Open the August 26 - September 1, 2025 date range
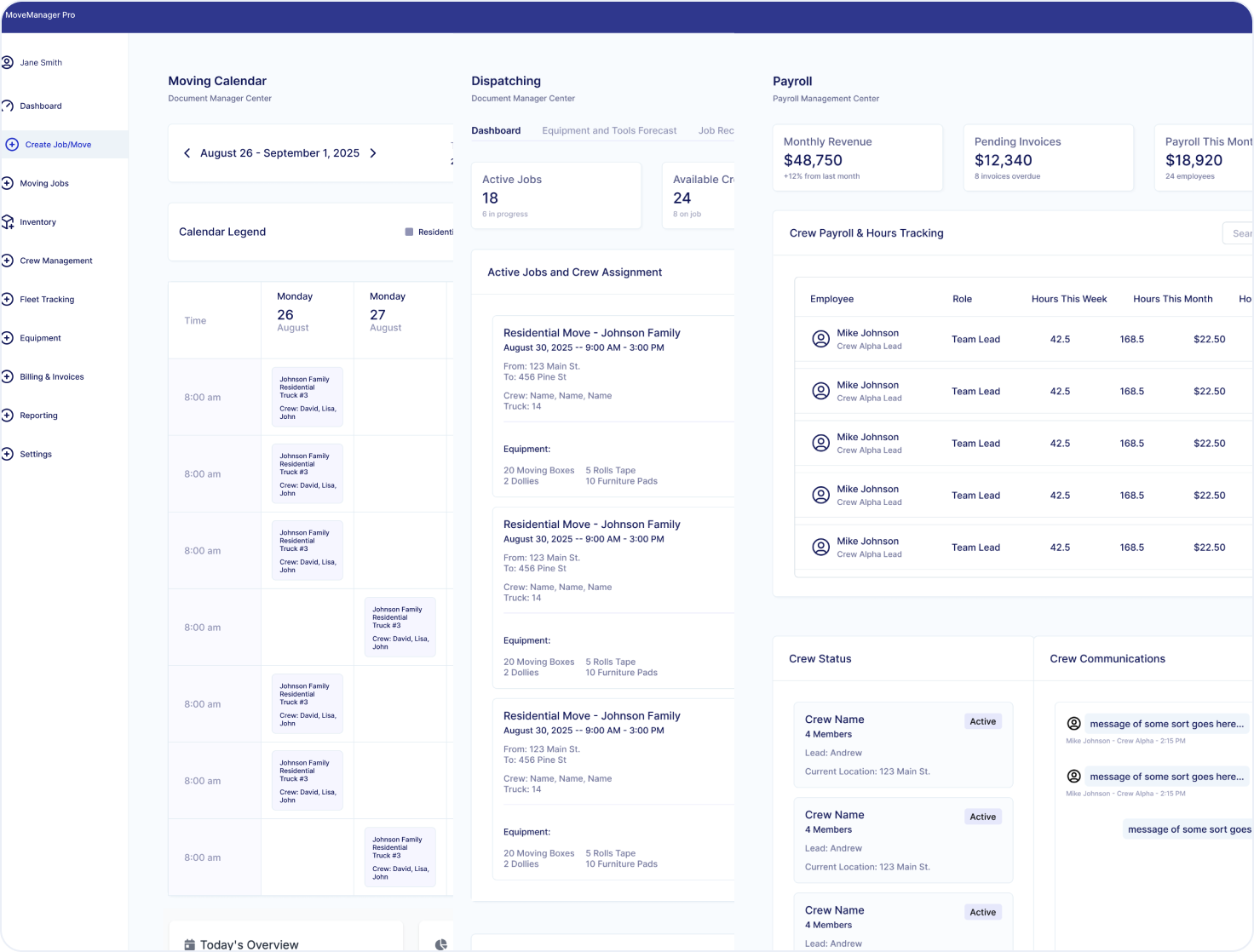 point(279,153)
